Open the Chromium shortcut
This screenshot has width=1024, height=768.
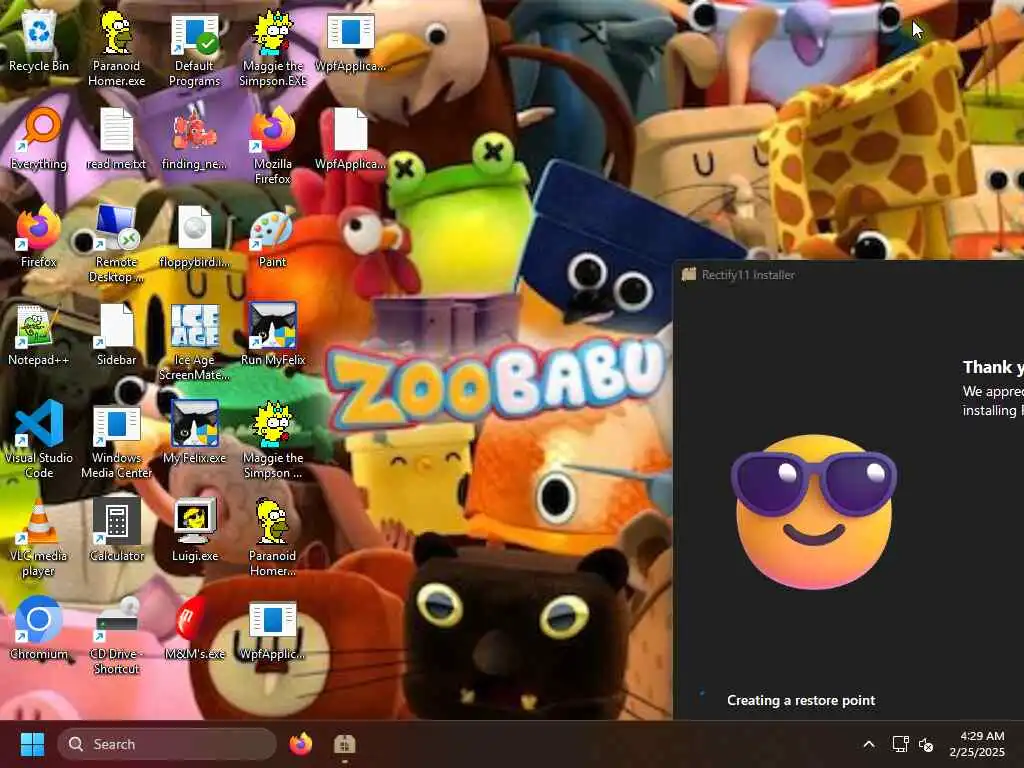coord(39,629)
